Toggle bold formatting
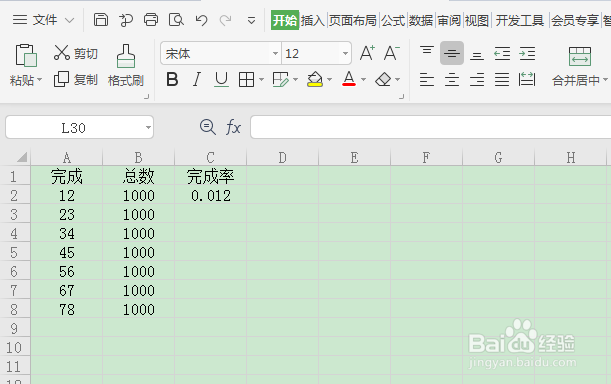Viewport: 611px width, 384px height. coord(172,80)
